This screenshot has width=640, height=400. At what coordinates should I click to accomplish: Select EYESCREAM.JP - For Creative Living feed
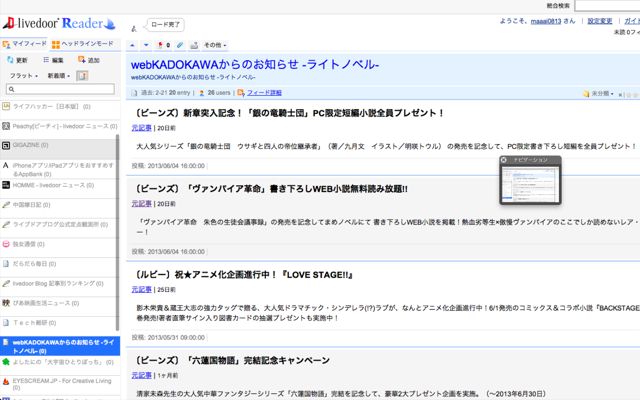point(60,384)
